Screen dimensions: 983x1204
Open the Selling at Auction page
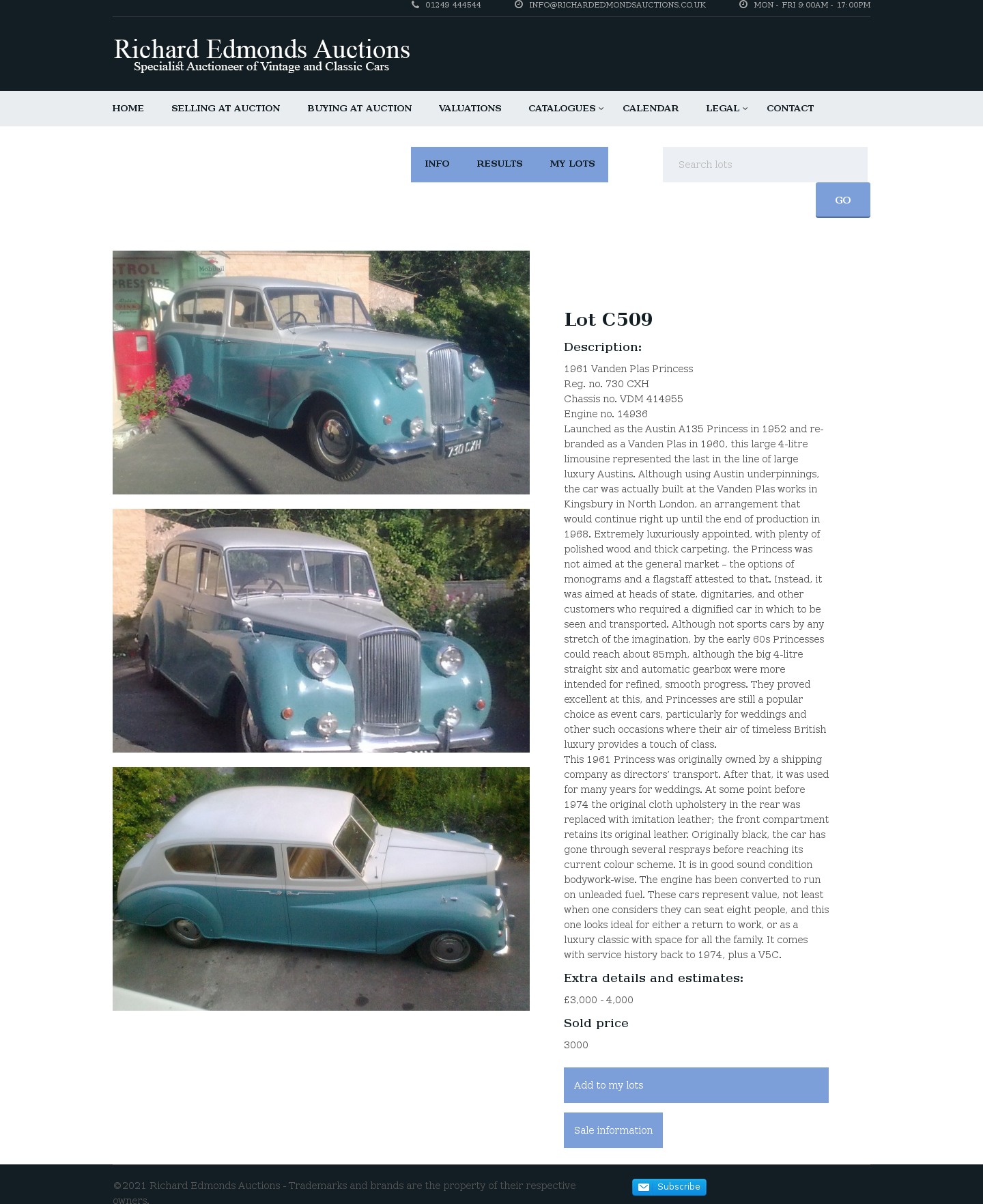pyautogui.click(x=225, y=109)
